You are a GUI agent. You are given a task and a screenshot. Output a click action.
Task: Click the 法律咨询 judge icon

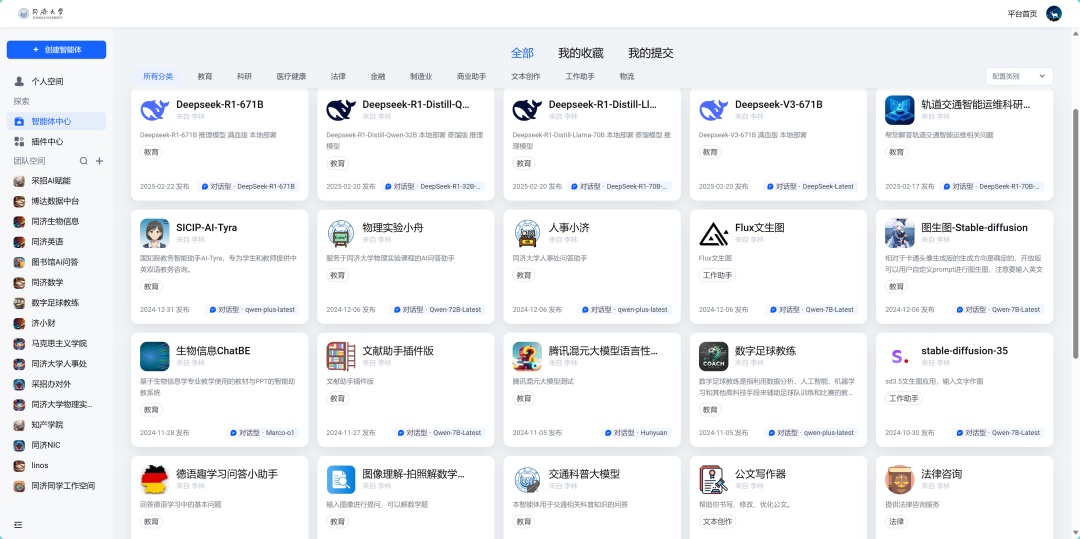pos(900,480)
